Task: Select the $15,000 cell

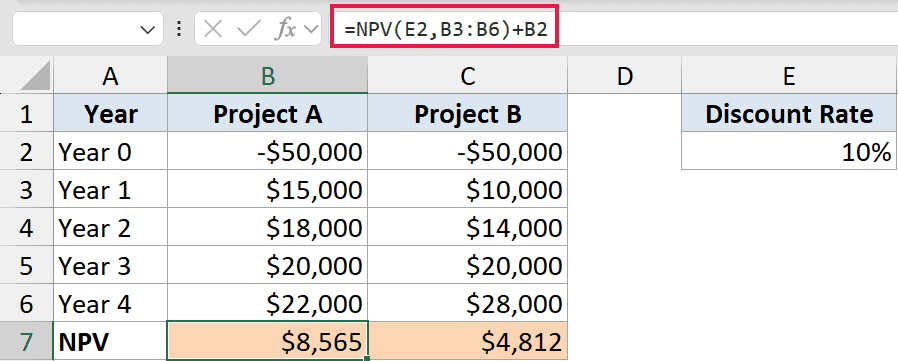Action: point(267,190)
